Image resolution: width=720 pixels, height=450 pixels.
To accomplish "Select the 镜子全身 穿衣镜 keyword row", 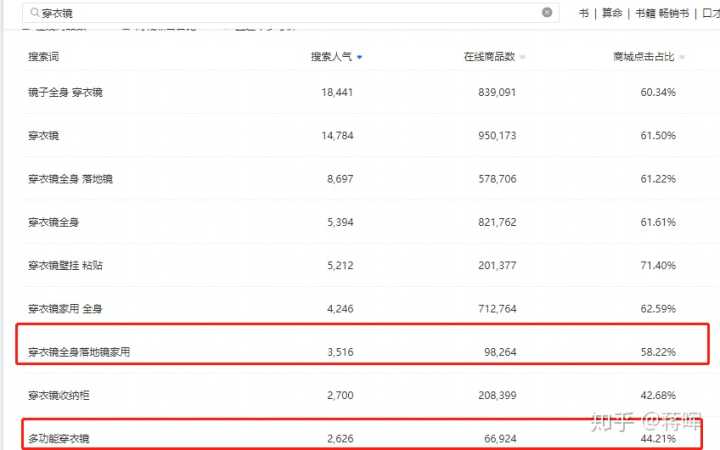I will pos(66,92).
